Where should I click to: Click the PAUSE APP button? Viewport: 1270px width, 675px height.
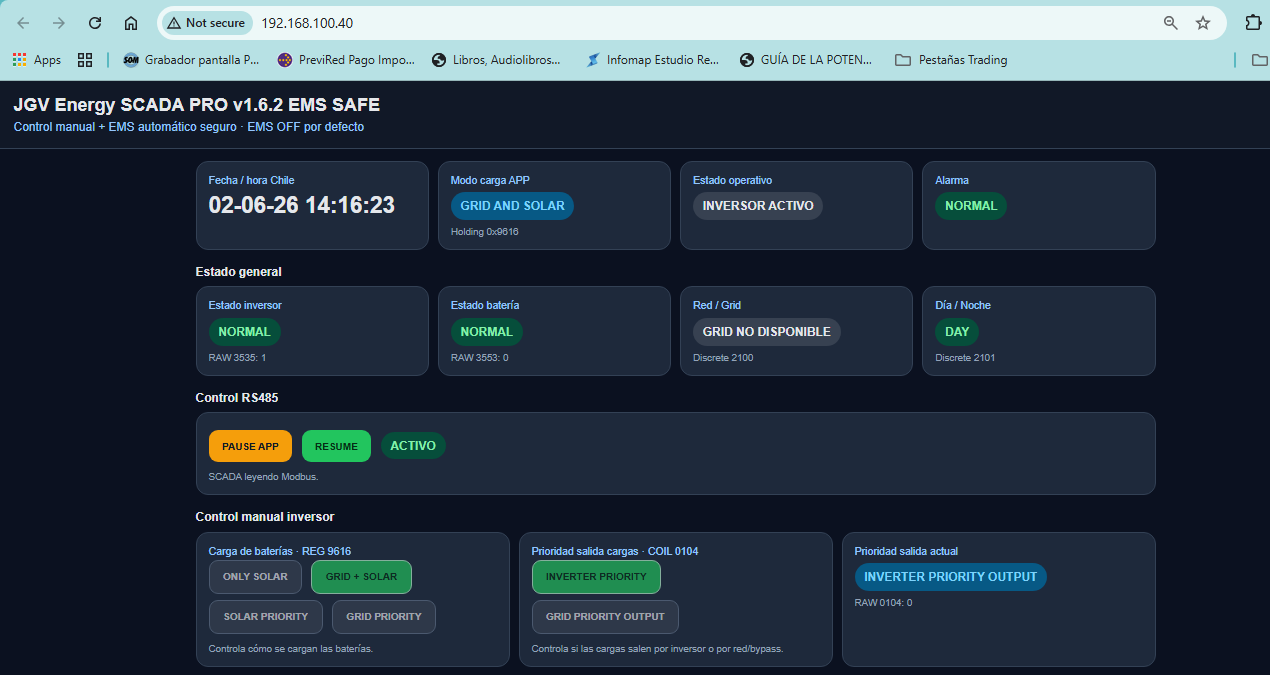coord(250,447)
